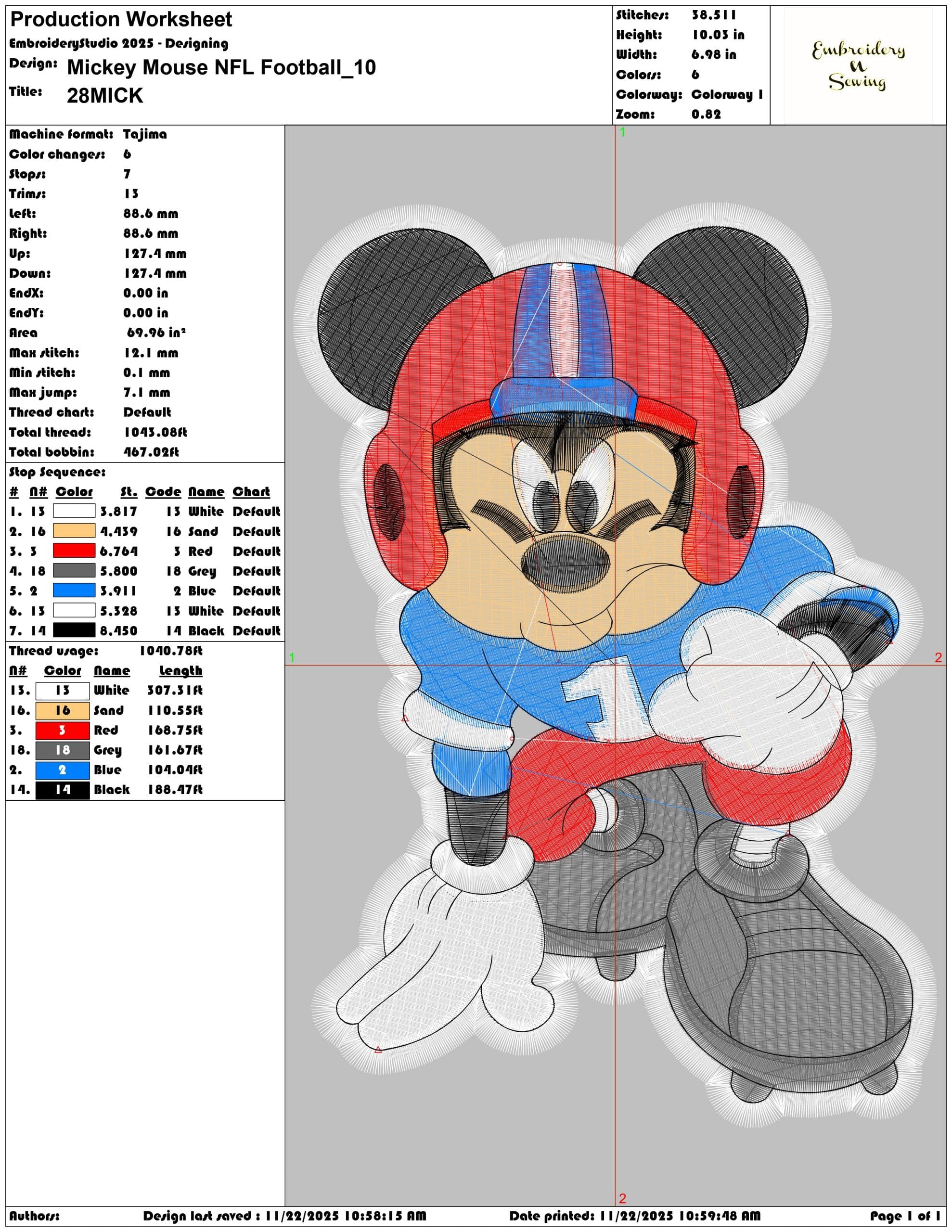This screenshot has width=952, height=1232.
Task: Click the White swatch in Stop Sequence row 6
Action: pyautogui.click(x=74, y=610)
